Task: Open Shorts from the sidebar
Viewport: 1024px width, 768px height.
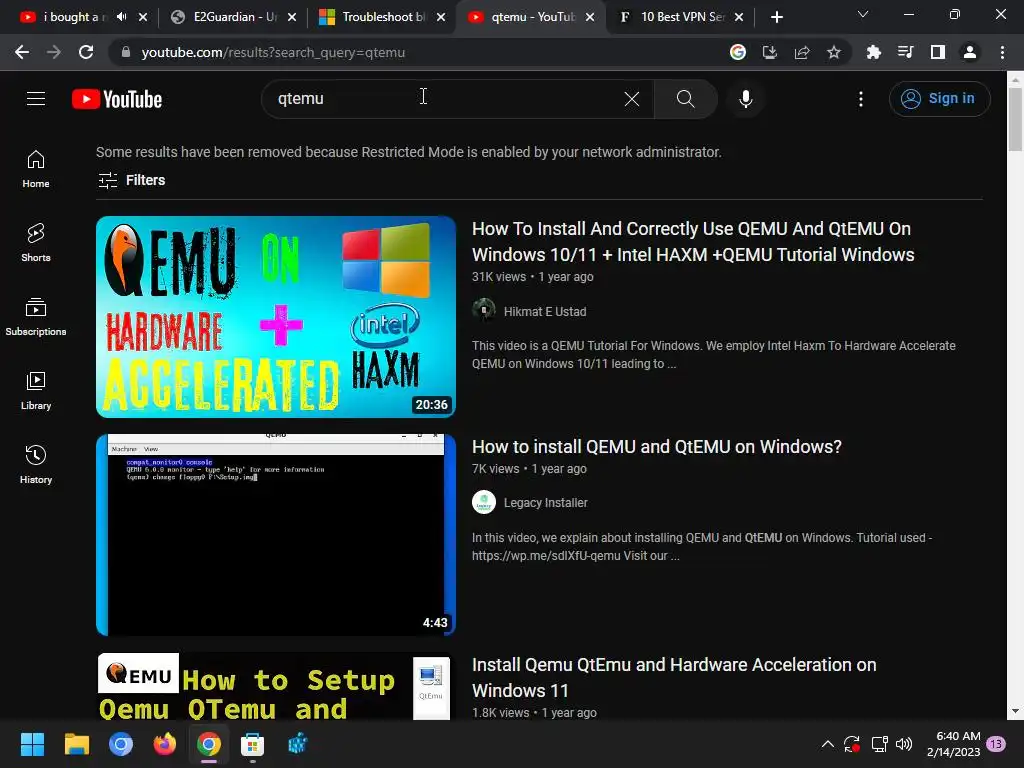Action: [36, 243]
